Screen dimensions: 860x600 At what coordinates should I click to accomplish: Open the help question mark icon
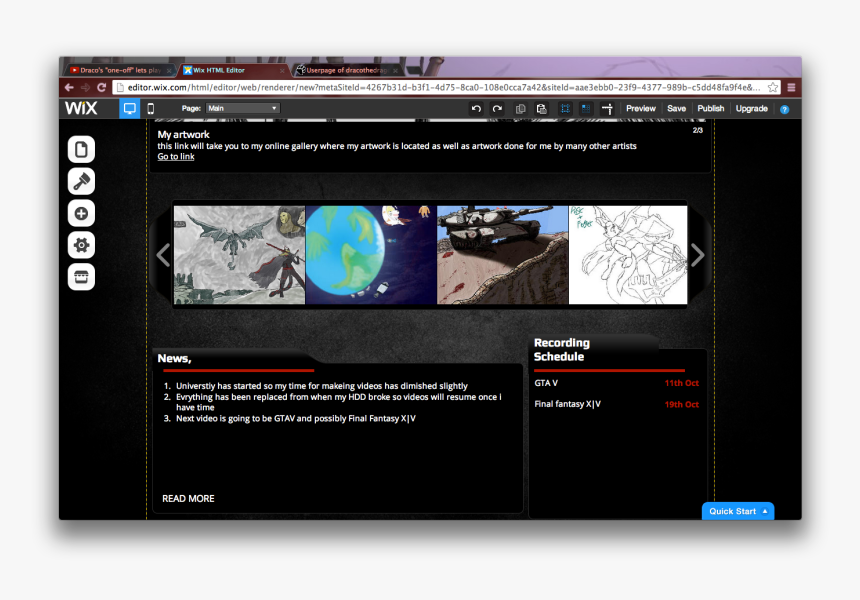785,109
